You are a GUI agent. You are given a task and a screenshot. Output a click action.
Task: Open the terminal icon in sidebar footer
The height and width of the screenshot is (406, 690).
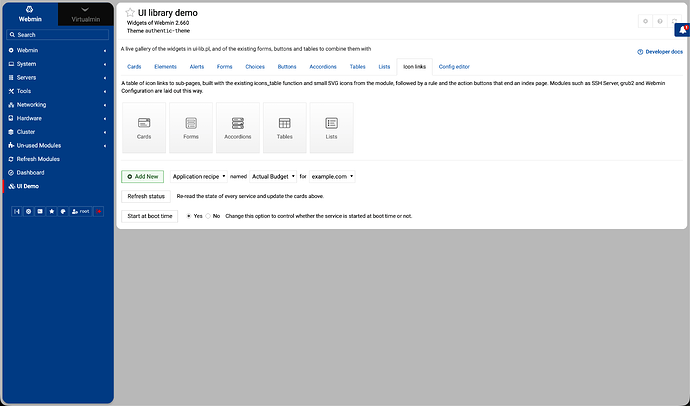40,212
